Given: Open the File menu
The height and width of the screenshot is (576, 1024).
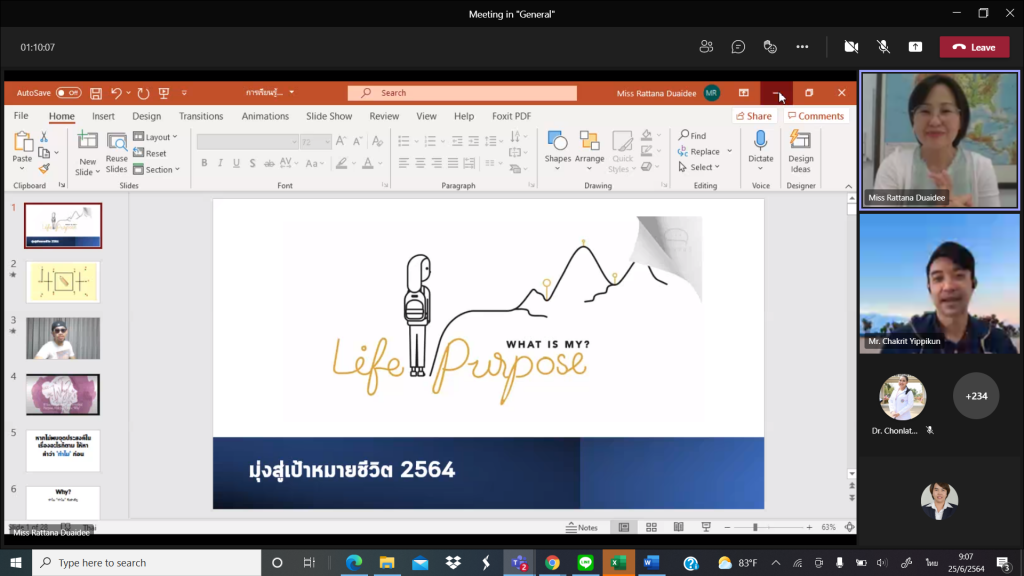Looking at the screenshot, I should (x=21, y=116).
